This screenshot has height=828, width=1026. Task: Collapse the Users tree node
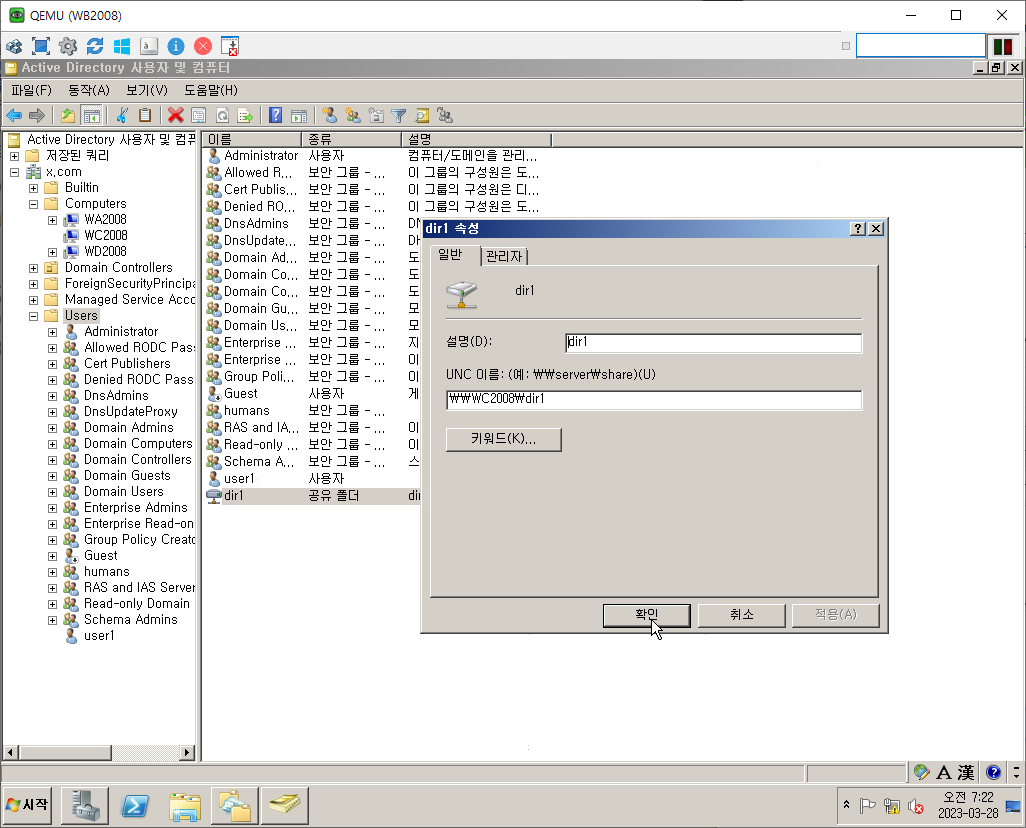click(33, 317)
